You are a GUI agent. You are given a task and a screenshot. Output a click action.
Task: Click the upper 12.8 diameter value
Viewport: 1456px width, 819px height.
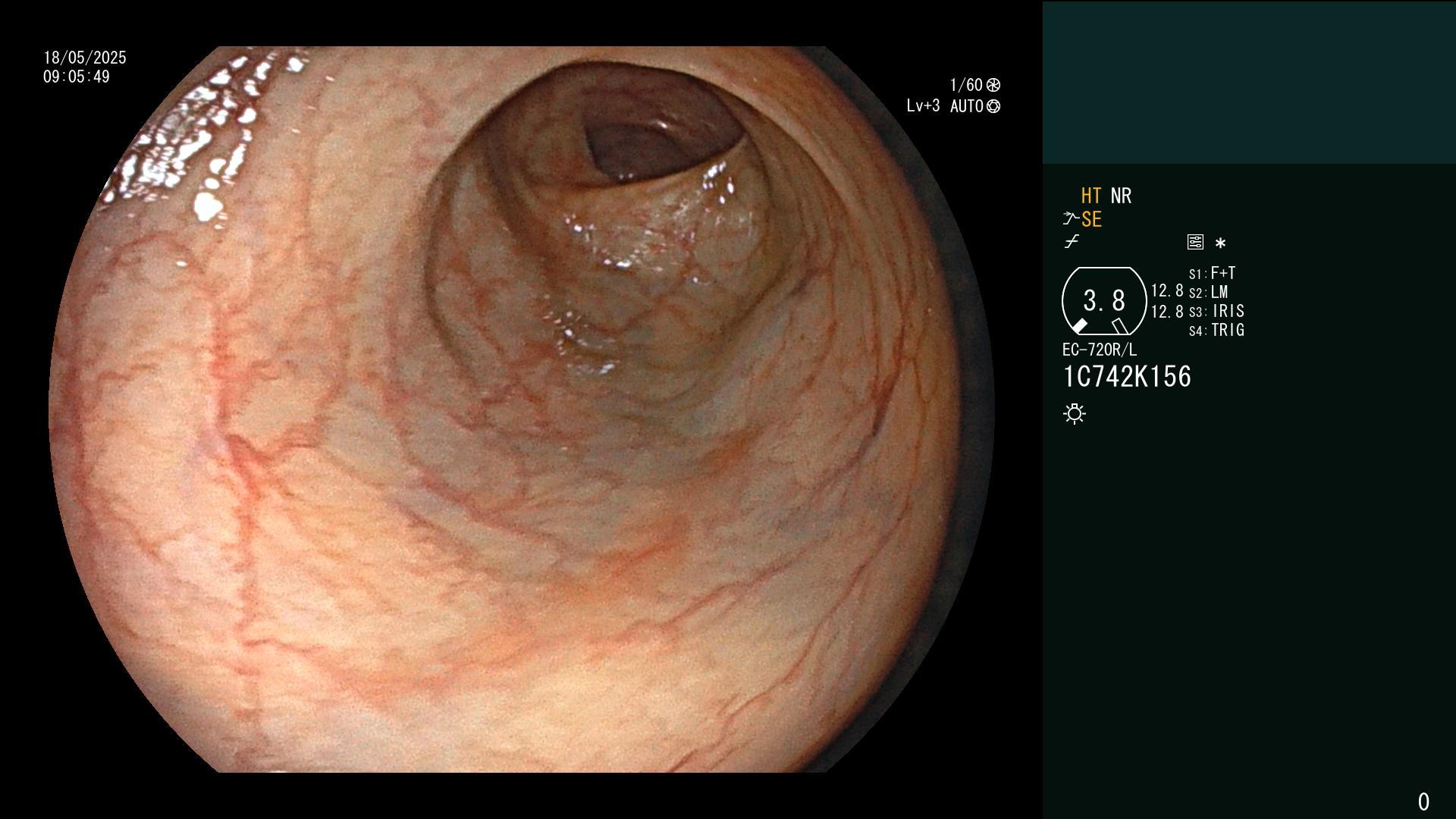pos(1167,290)
